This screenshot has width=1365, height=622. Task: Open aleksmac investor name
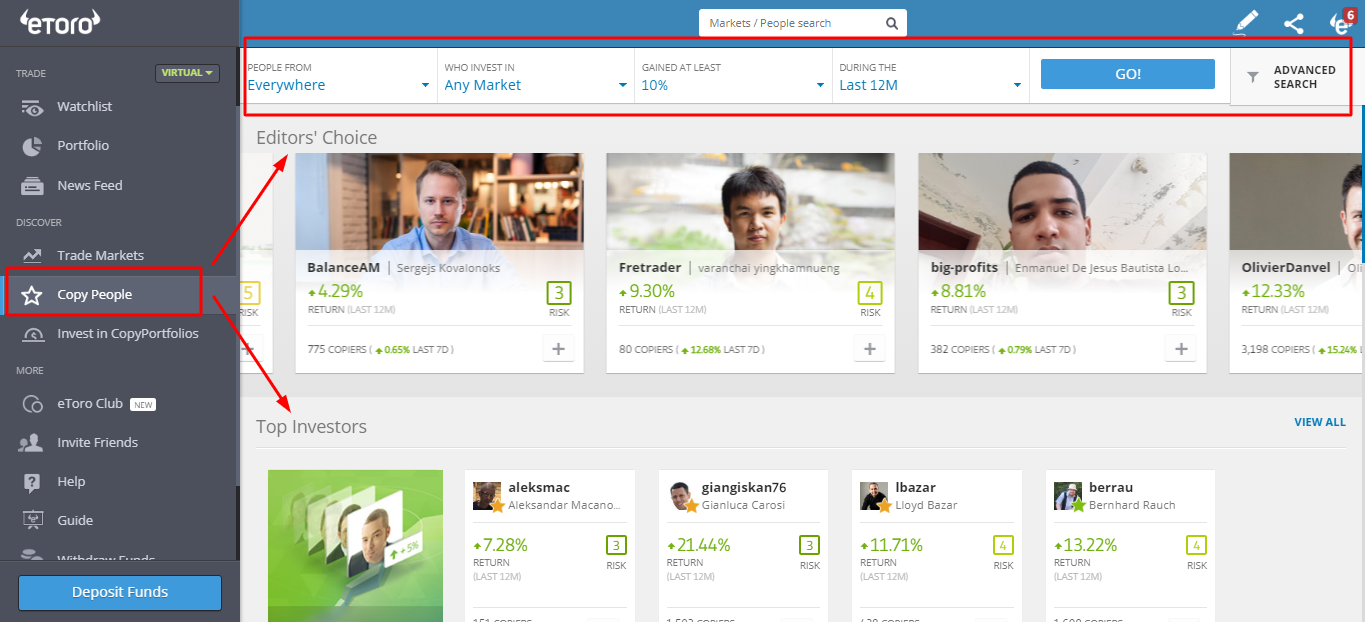[x=539, y=488]
